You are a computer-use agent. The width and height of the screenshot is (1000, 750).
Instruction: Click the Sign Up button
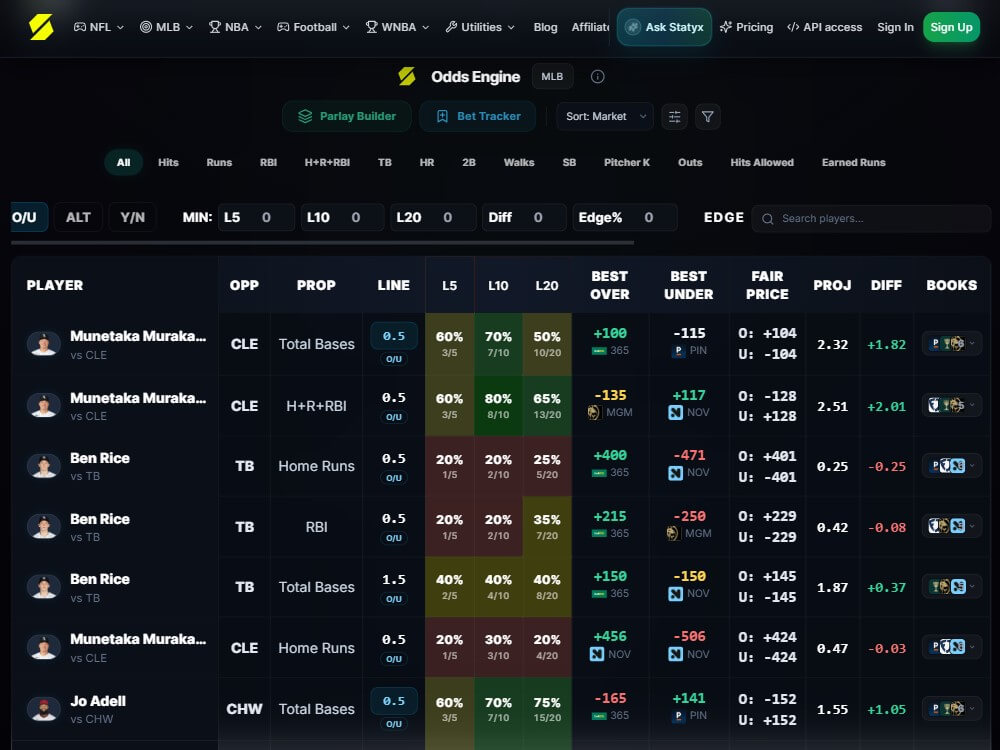point(951,27)
